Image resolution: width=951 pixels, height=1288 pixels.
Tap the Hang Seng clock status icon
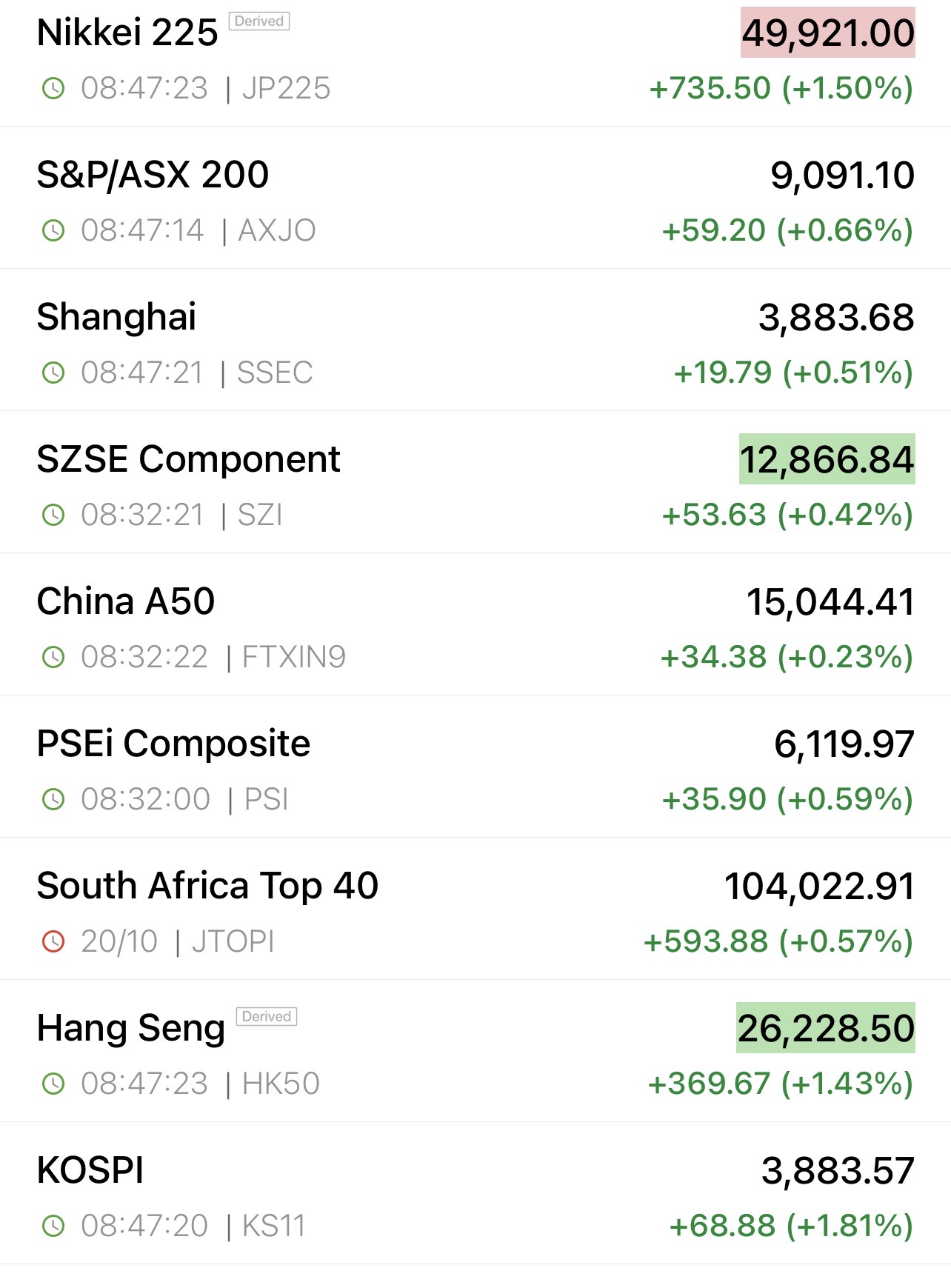[x=53, y=1084]
